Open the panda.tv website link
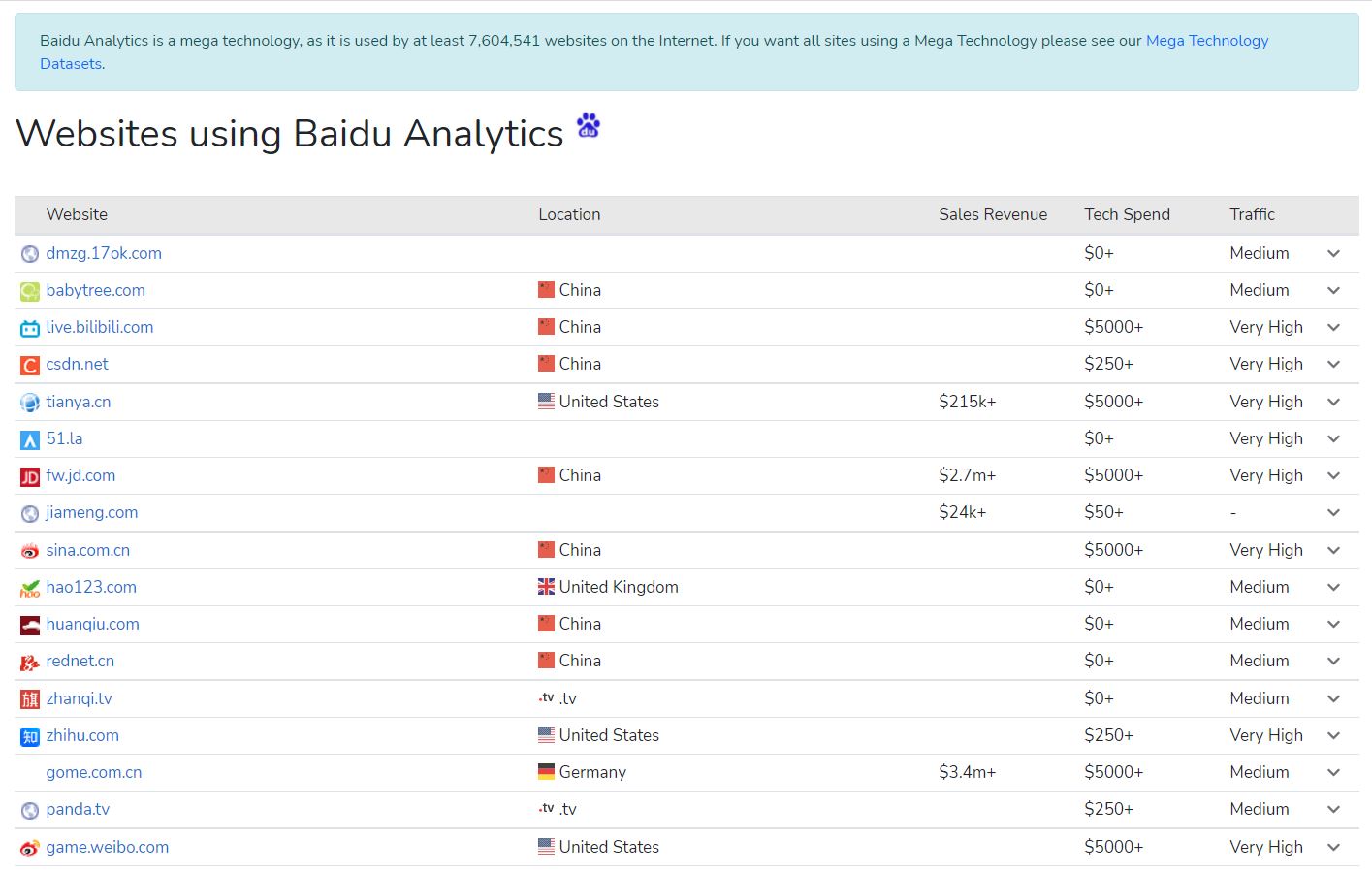Screen dimensions: 1372x874 78,809
